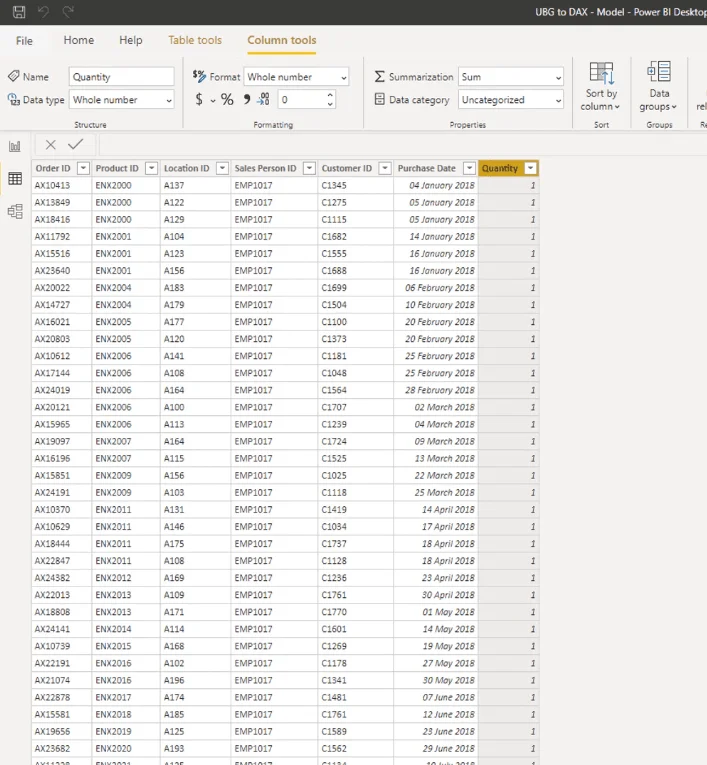The height and width of the screenshot is (765, 707).
Task: Open the Format dropdown
Action: coord(296,77)
